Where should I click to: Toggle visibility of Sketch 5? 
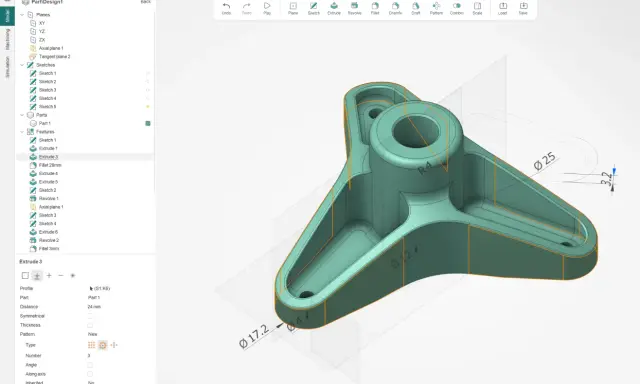148,107
